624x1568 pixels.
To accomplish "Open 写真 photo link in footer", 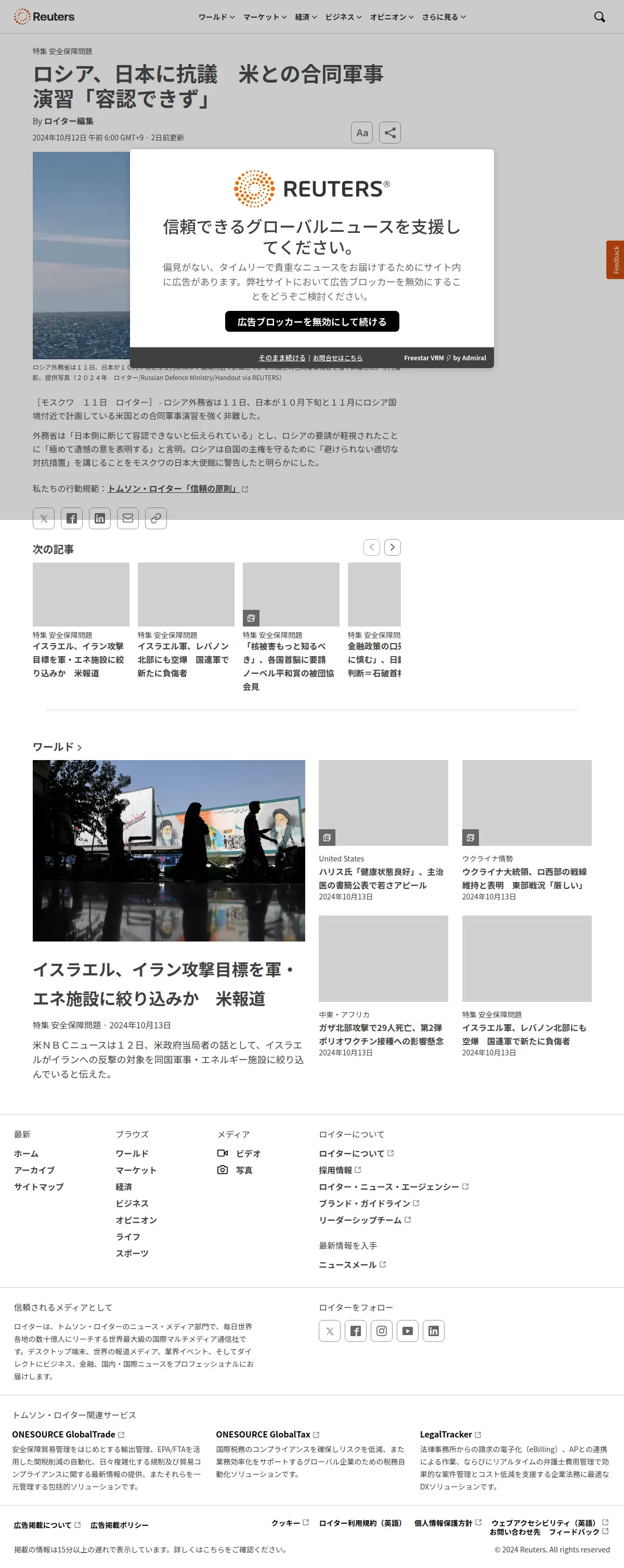I will coord(235,1170).
